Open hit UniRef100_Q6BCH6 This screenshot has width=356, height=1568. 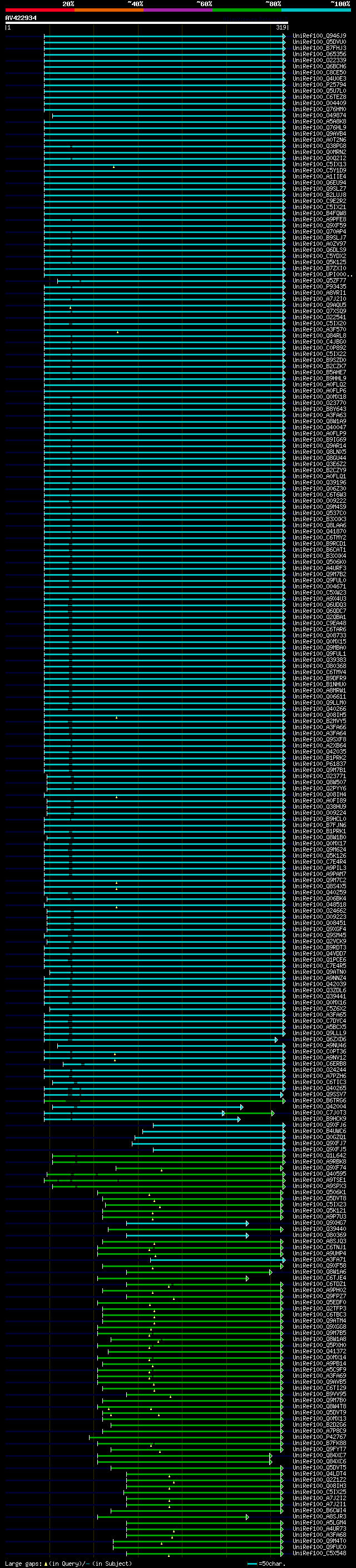tap(319, 66)
